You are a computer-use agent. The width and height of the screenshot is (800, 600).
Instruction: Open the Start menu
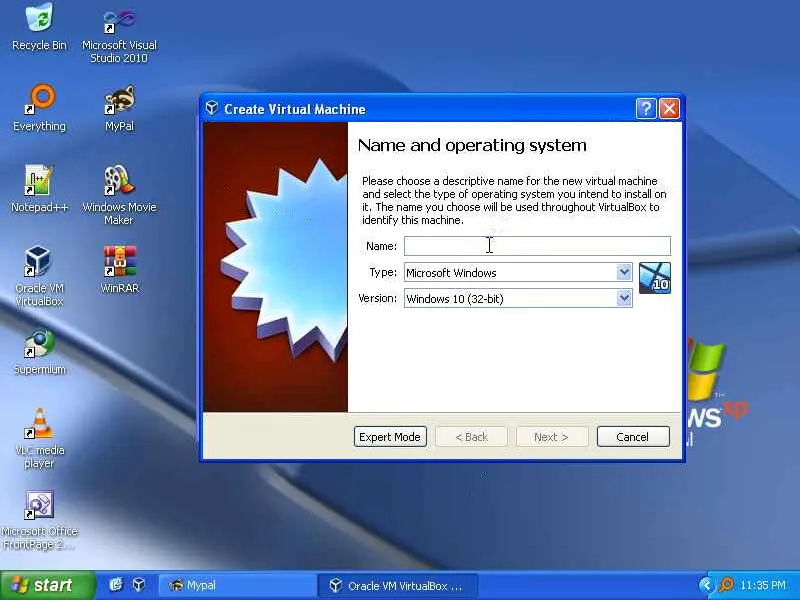click(47, 585)
